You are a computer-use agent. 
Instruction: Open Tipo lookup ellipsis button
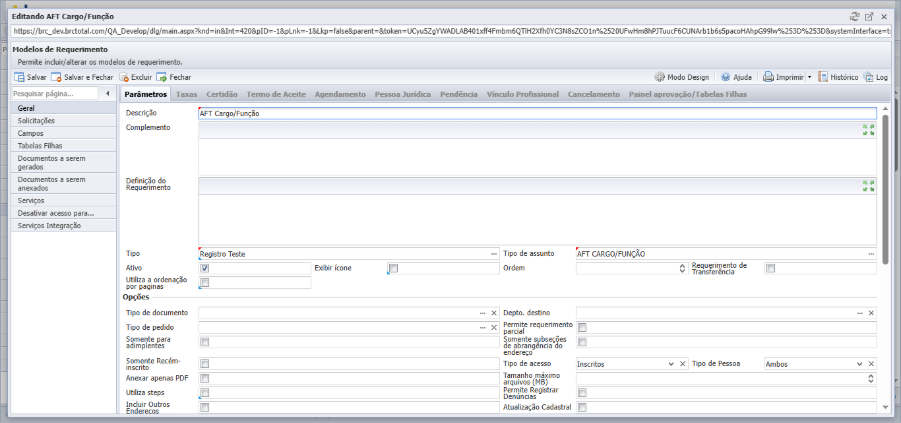494,253
